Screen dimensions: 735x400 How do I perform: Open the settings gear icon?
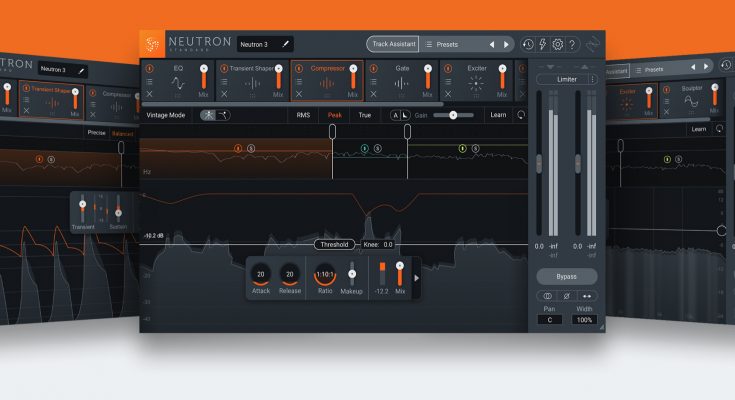pyautogui.click(x=557, y=45)
